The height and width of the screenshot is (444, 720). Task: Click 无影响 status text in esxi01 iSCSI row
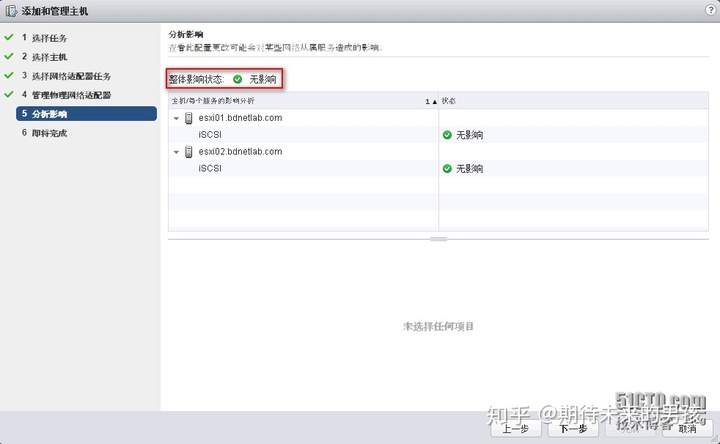pos(469,135)
